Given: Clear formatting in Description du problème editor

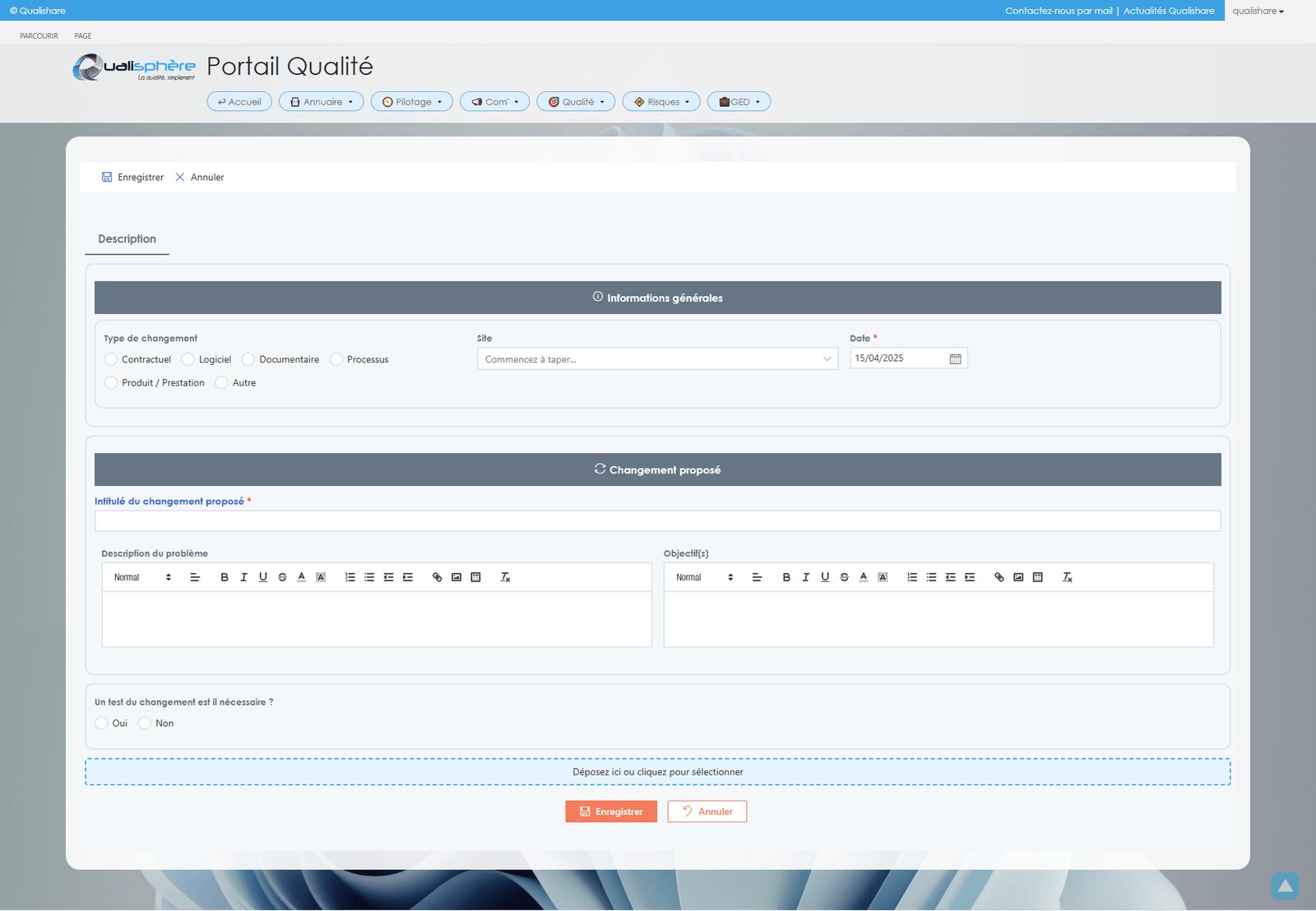Looking at the screenshot, I should (505, 577).
